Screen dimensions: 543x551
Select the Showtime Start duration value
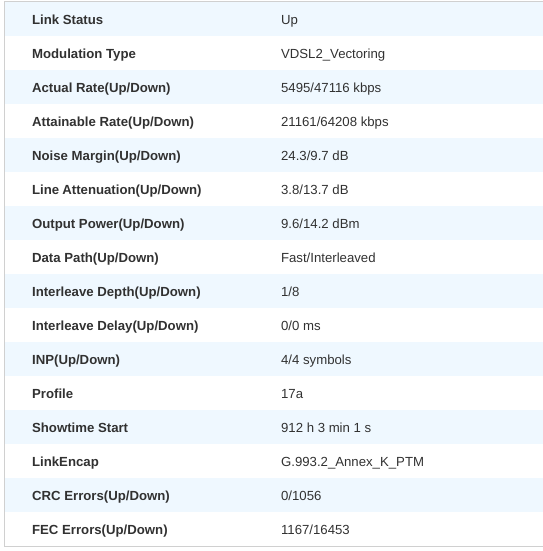(326, 428)
